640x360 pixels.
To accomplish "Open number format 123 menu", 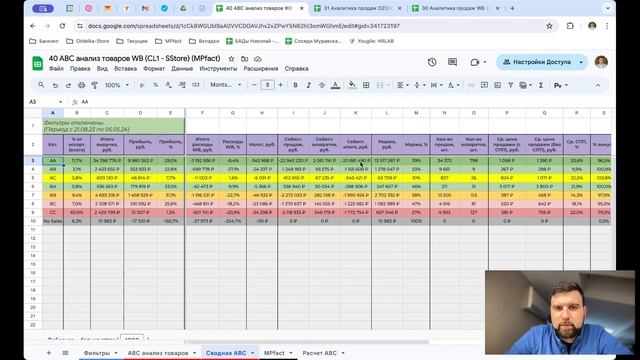I will coord(196,85).
